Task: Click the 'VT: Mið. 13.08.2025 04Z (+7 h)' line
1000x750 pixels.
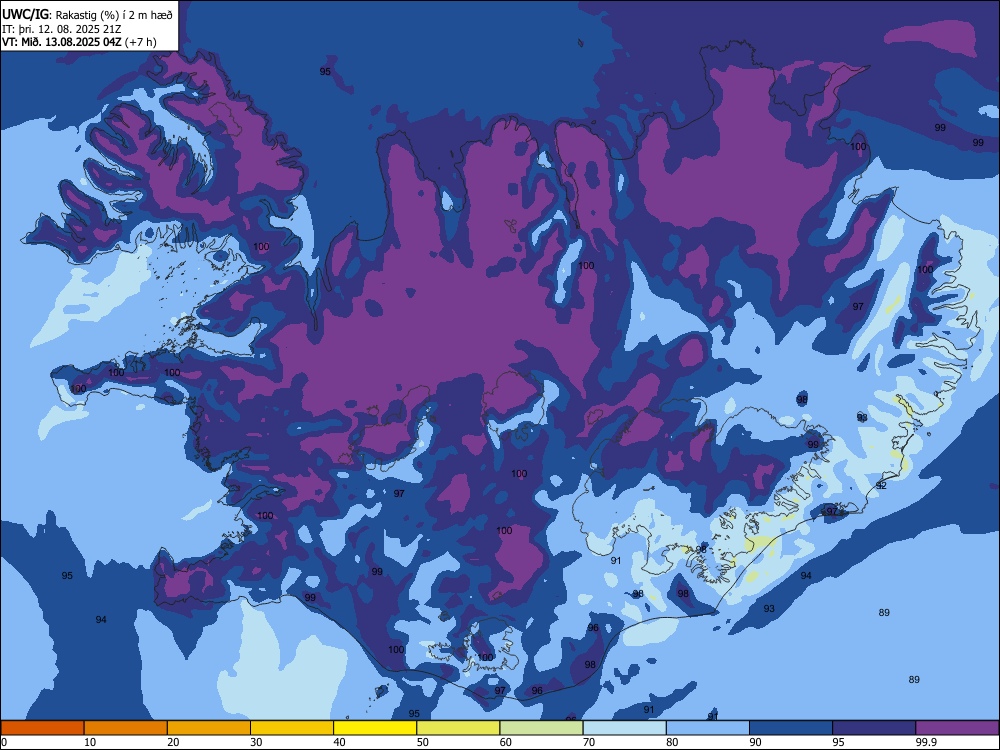Action: pos(79,42)
